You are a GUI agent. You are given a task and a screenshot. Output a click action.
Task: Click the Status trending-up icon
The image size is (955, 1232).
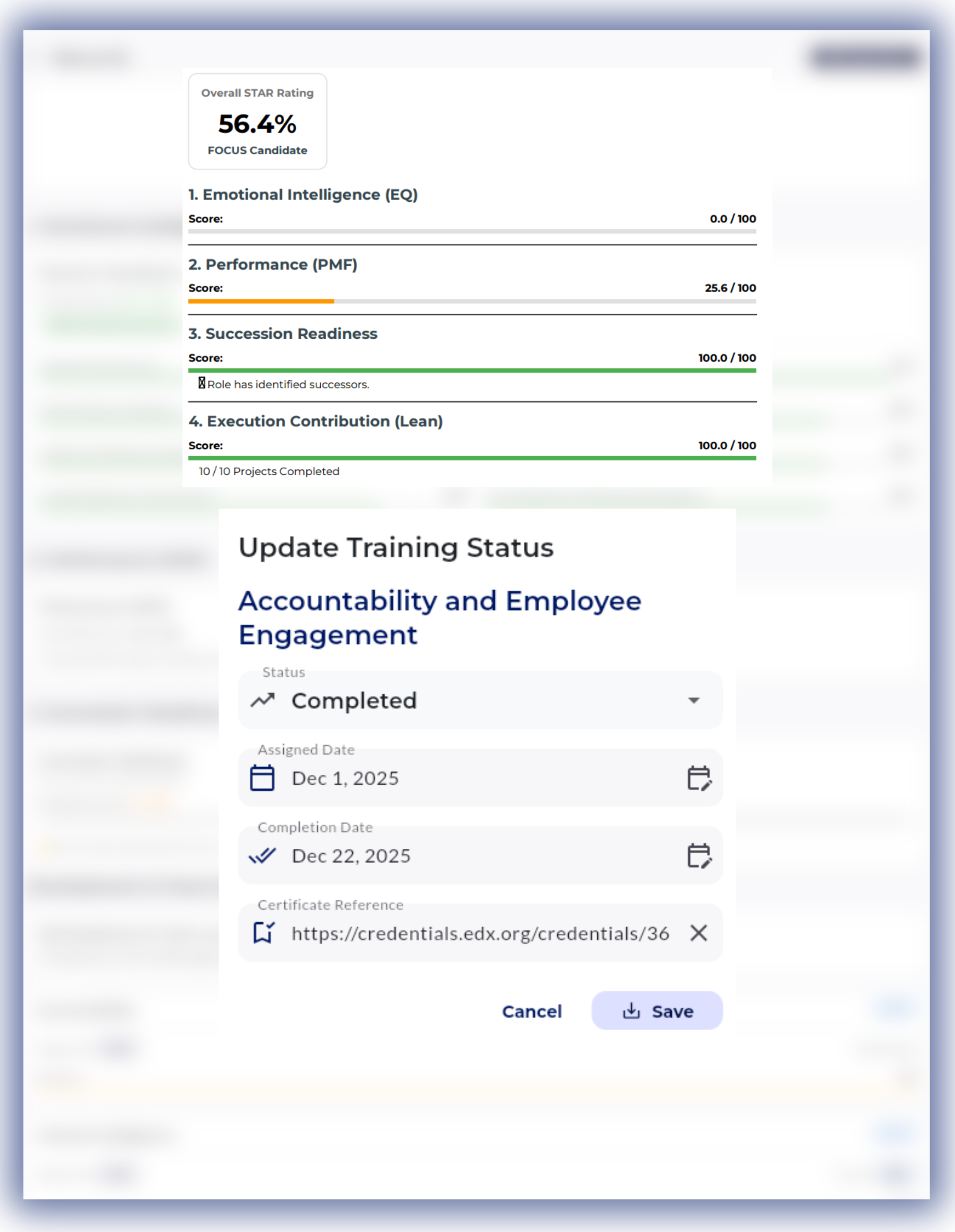coord(263,701)
